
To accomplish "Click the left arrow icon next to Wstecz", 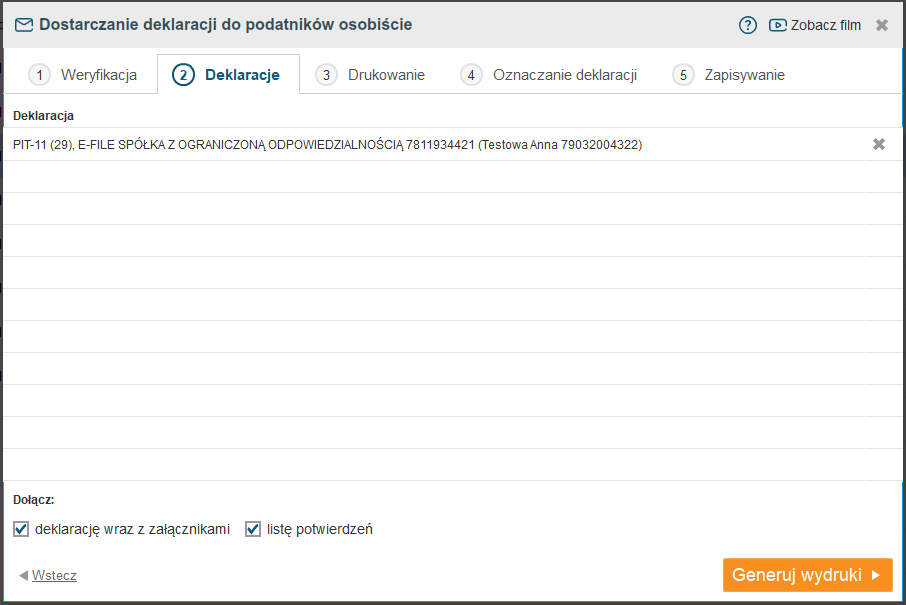I will (x=23, y=576).
